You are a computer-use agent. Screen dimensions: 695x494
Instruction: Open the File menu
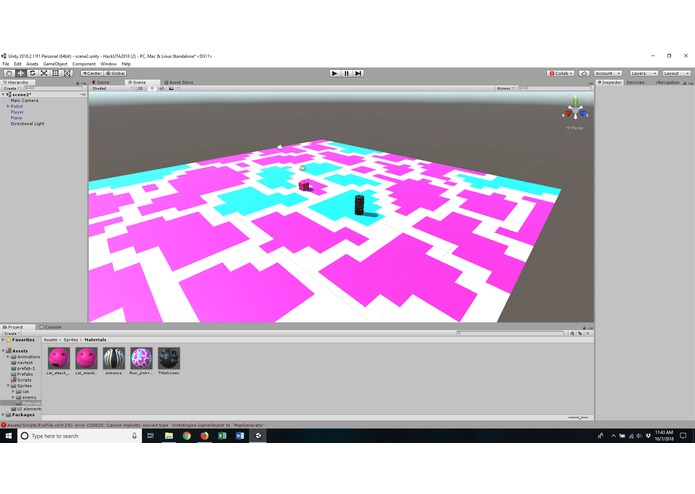(x=6, y=64)
